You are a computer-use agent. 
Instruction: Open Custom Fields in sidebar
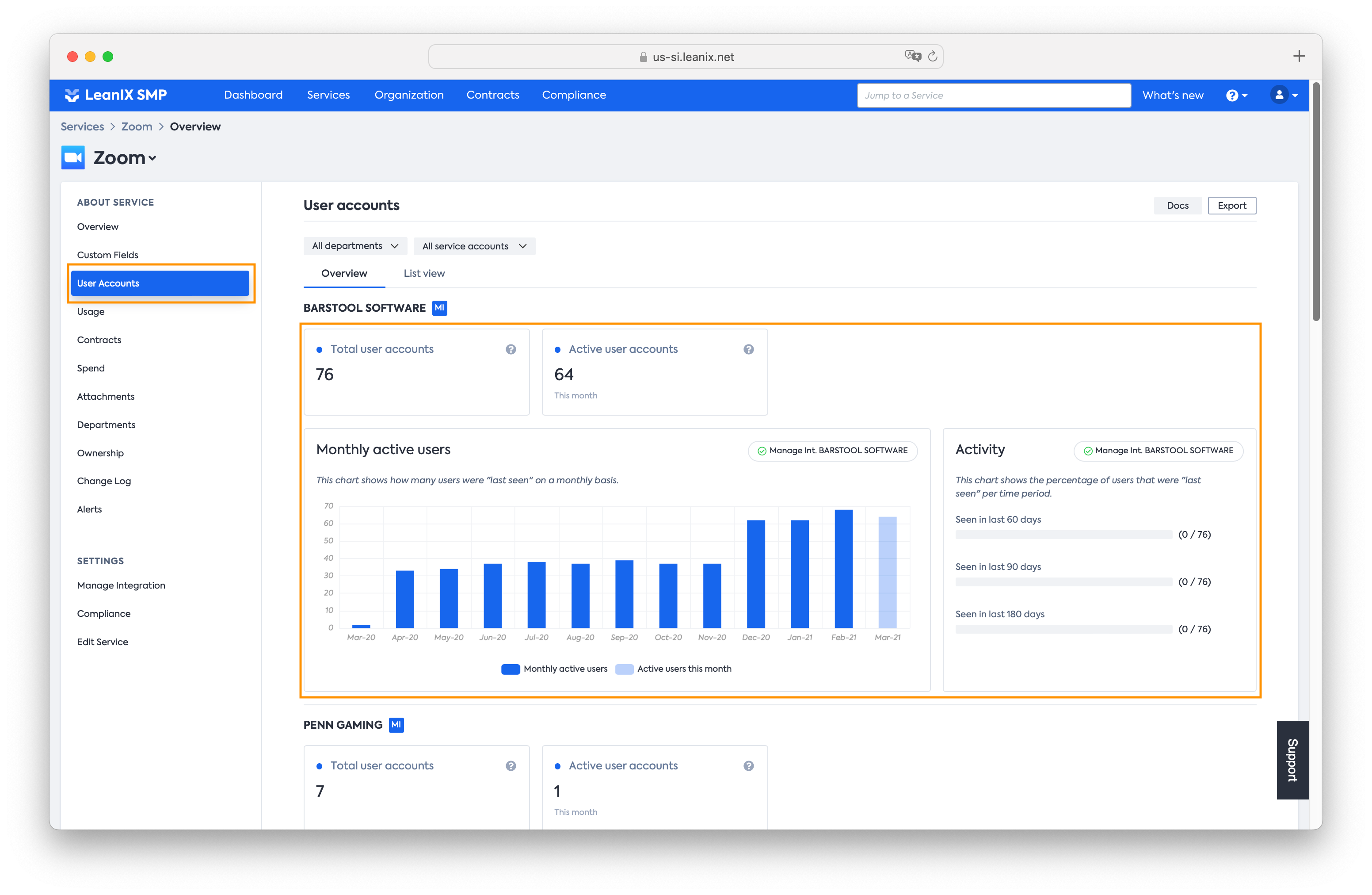107,255
